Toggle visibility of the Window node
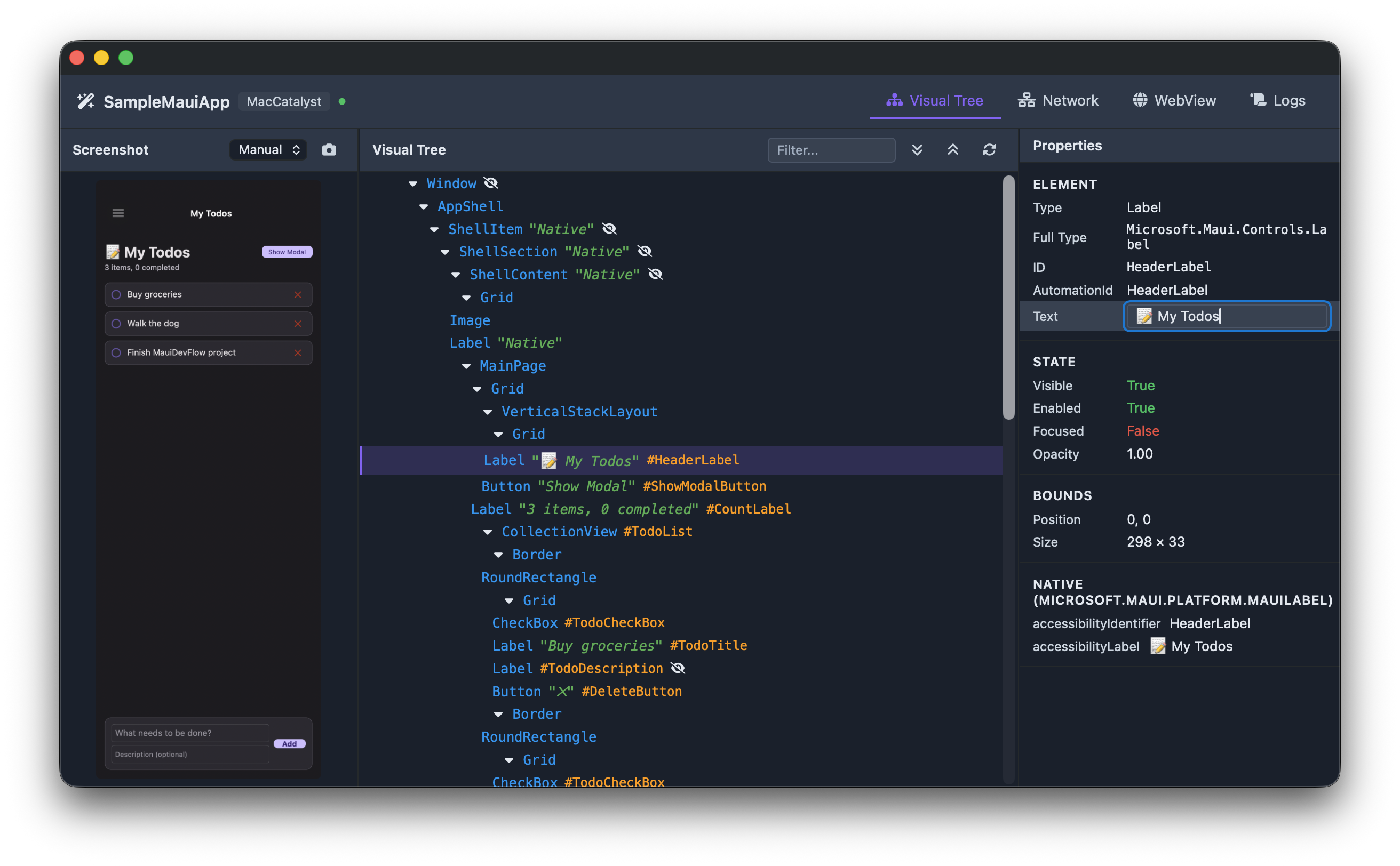Screen dimensions: 1400x866 click(x=491, y=183)
